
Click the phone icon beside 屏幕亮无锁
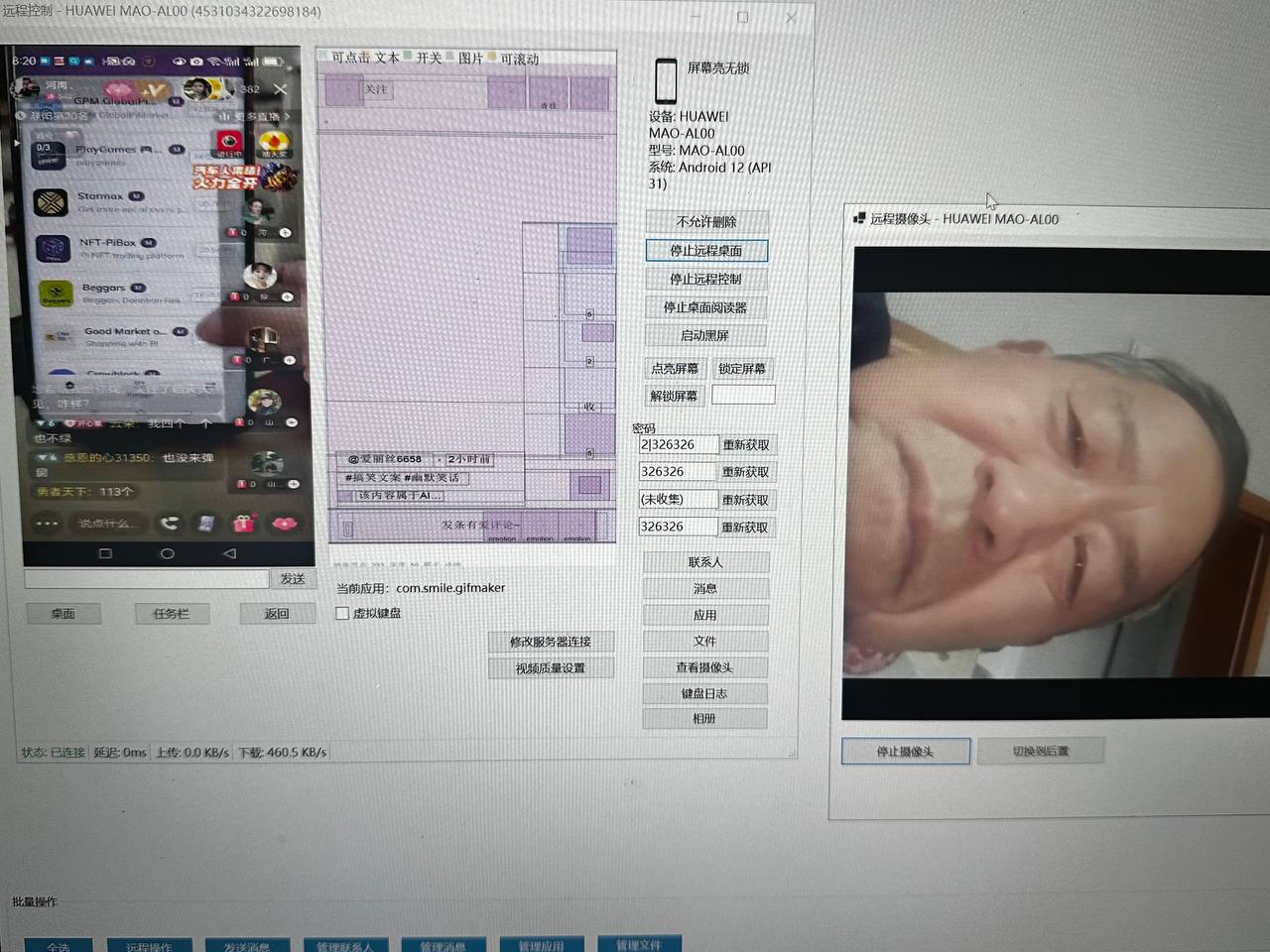(x=665, y=80)
